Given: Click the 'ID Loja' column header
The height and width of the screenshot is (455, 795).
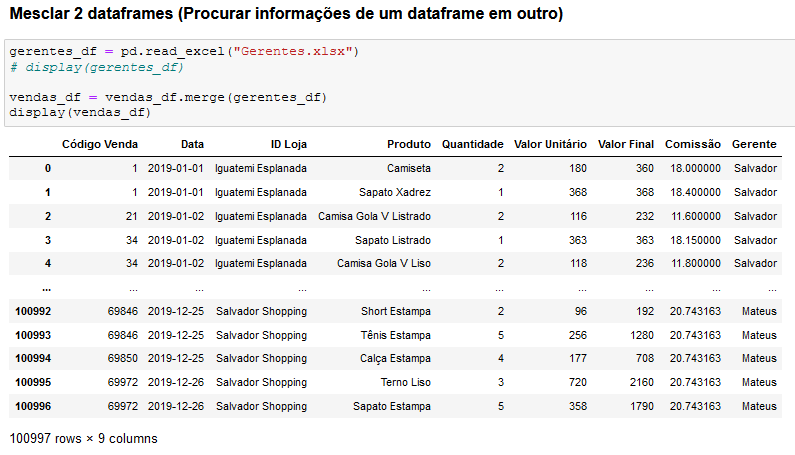Looking at the screenshot, I should [x=288, y=145].
